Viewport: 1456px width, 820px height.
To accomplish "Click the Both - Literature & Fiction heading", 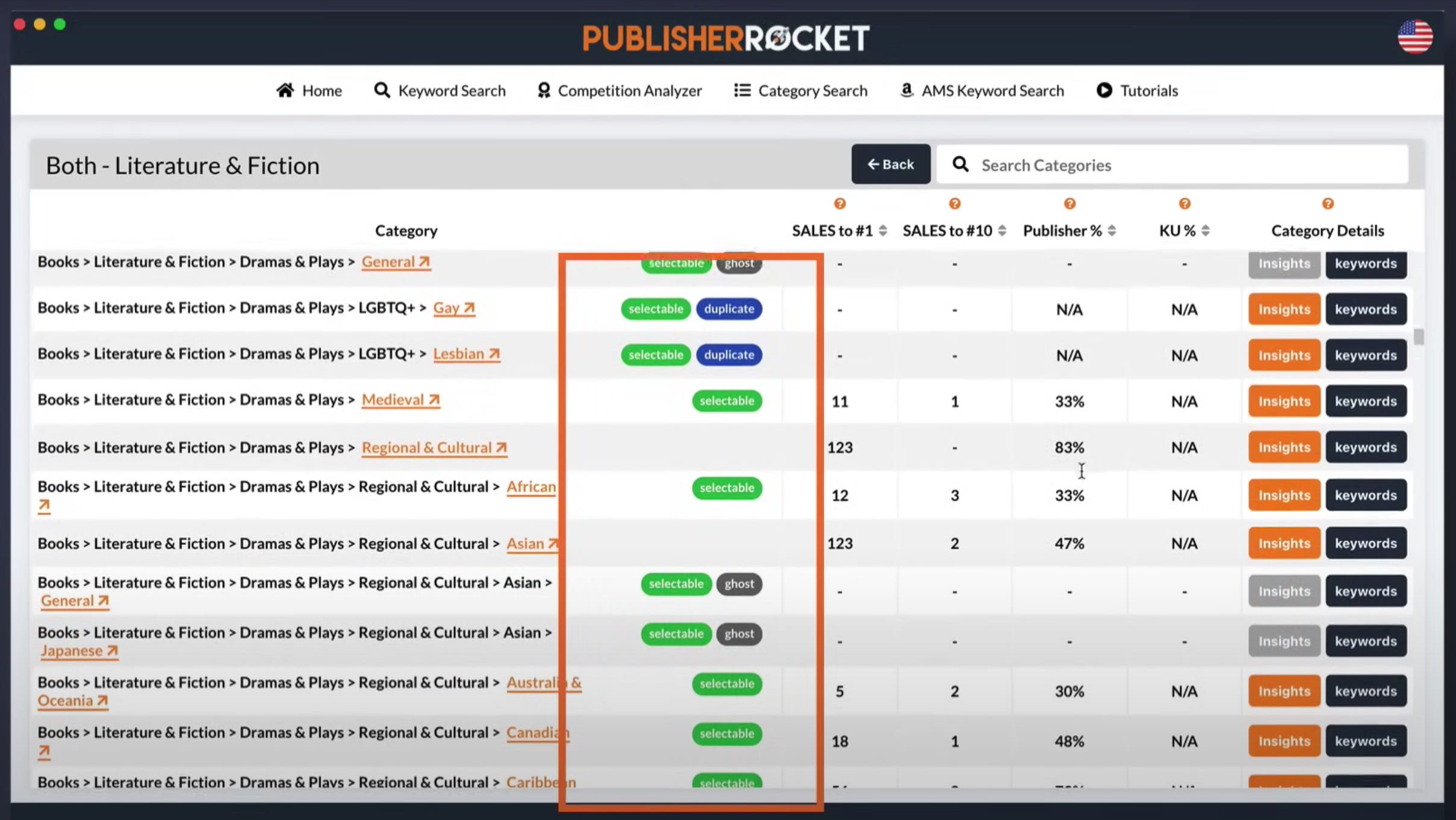I will click(182, 166).
